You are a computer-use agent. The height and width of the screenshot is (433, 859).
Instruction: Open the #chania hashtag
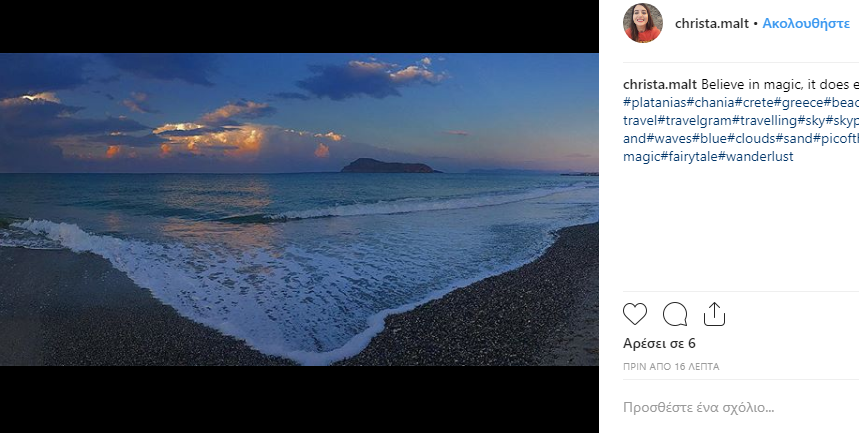click(711, 103)
